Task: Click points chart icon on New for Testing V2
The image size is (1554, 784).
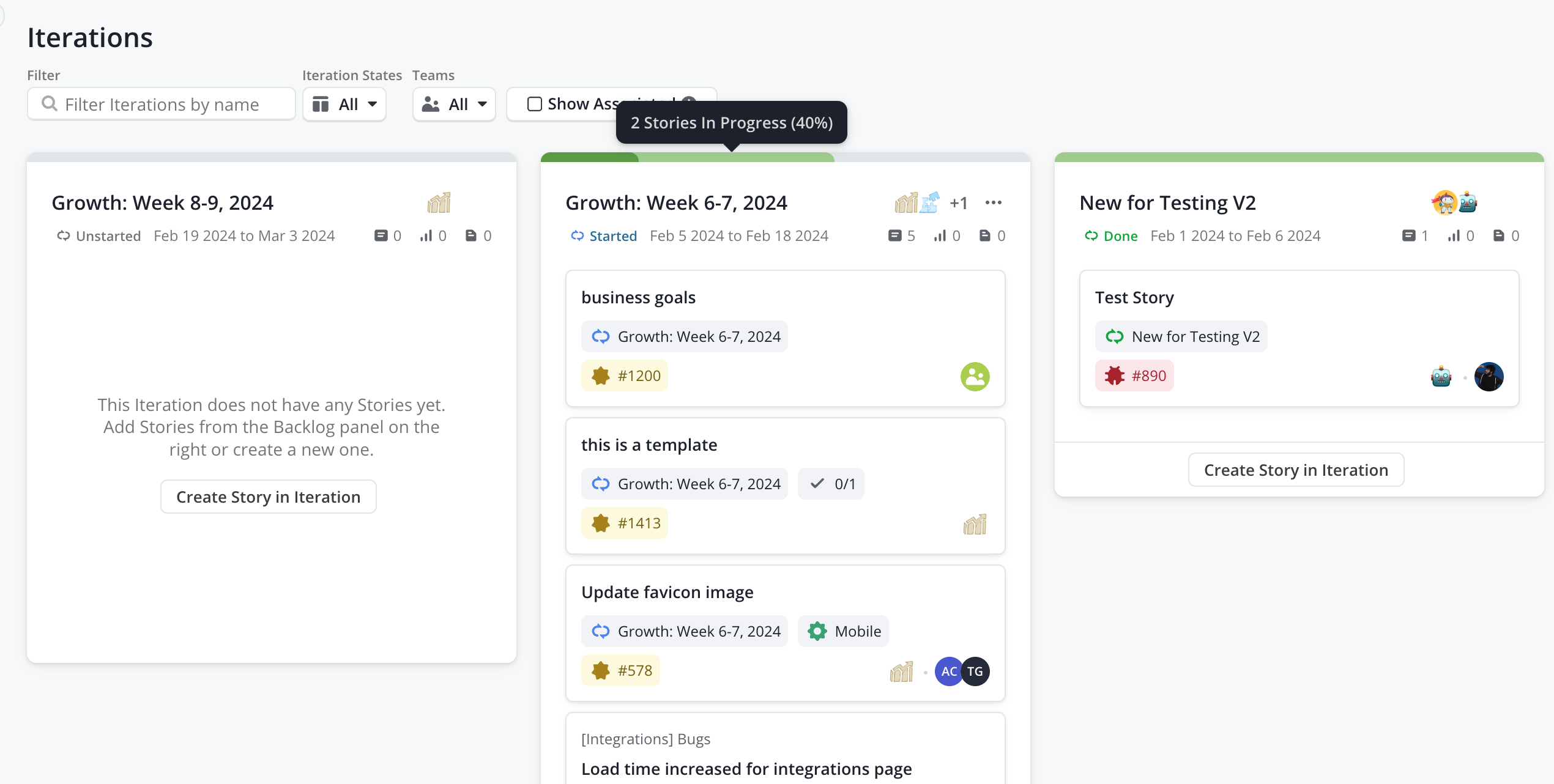Action: tap(1454, 235)
